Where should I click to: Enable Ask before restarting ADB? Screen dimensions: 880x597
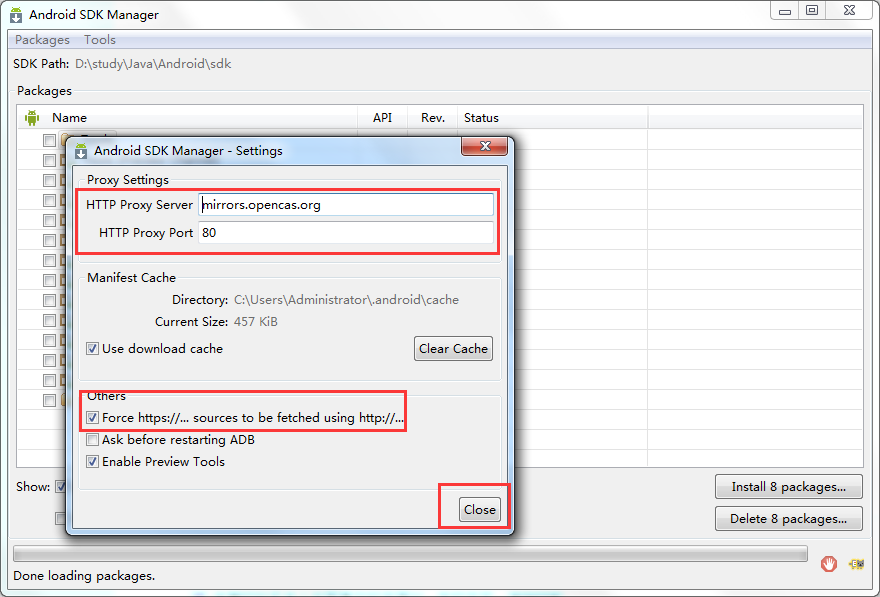click(93, 439)
